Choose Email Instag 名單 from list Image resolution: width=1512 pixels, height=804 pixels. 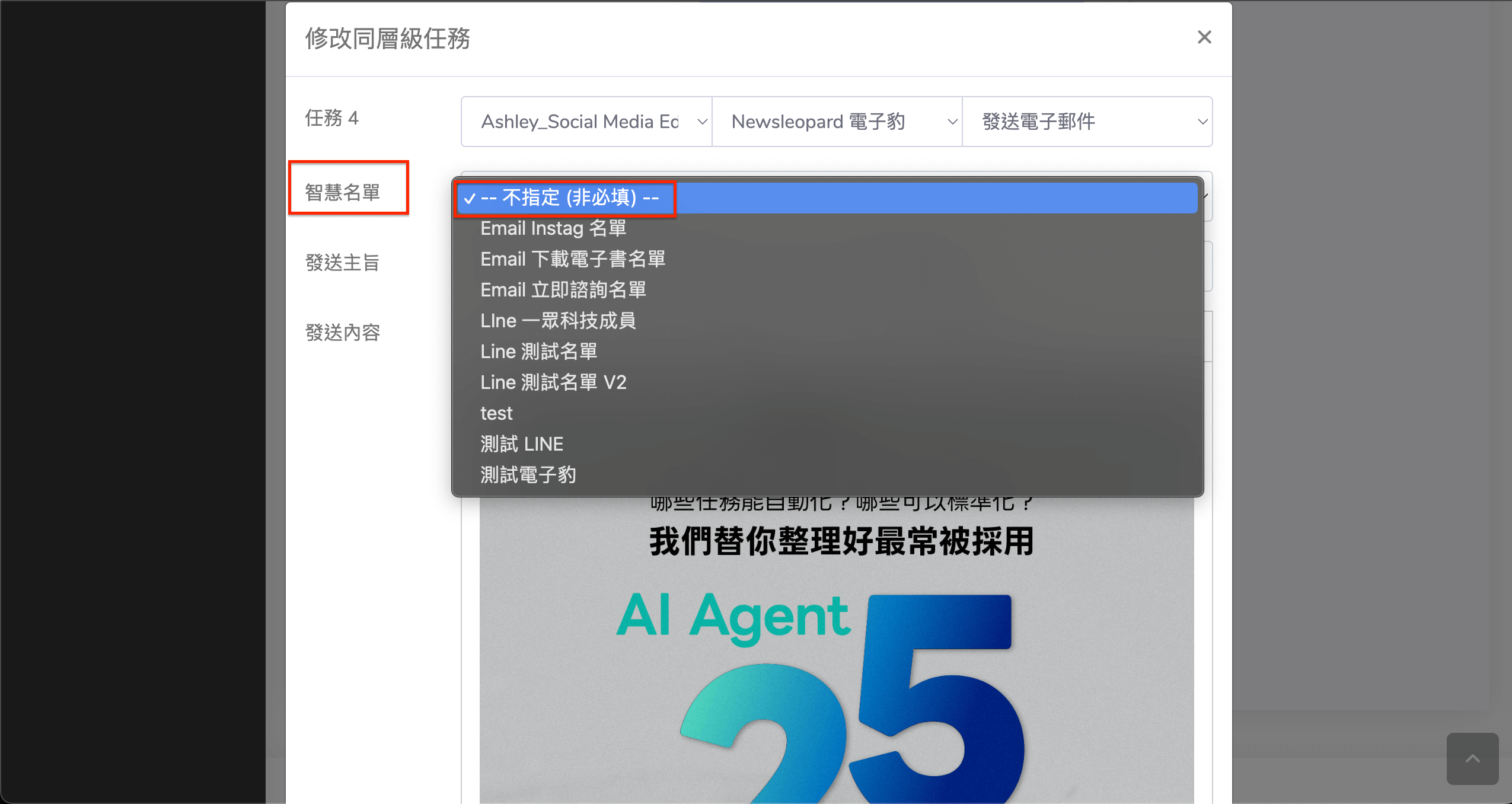tap(553, 228)
